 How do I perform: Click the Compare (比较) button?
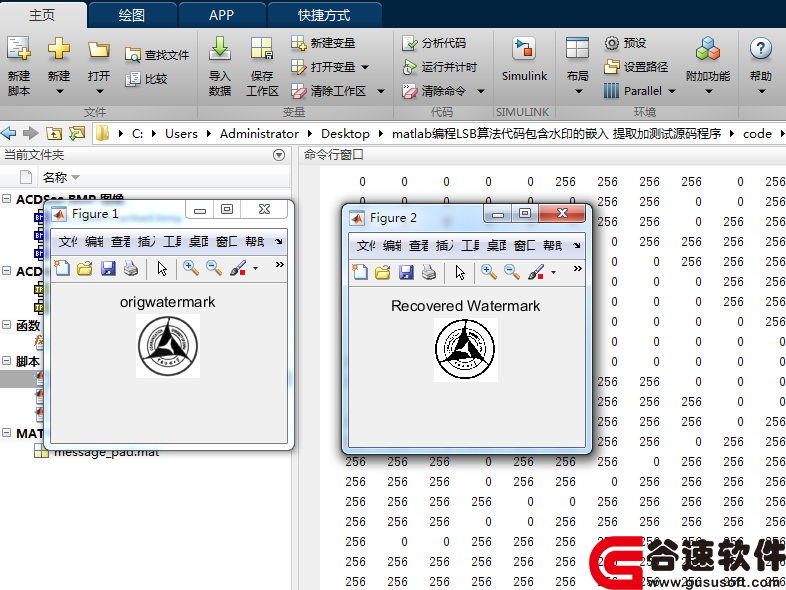coord(146,79)
